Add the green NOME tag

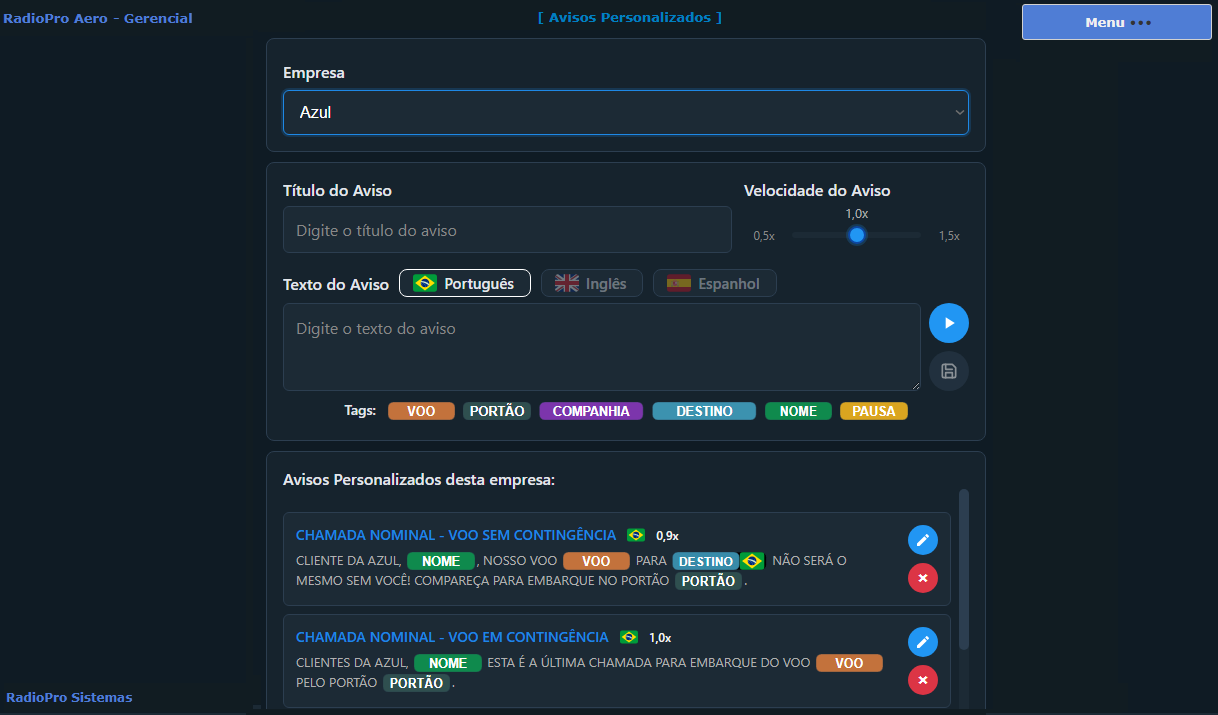(x=798, y=411)
